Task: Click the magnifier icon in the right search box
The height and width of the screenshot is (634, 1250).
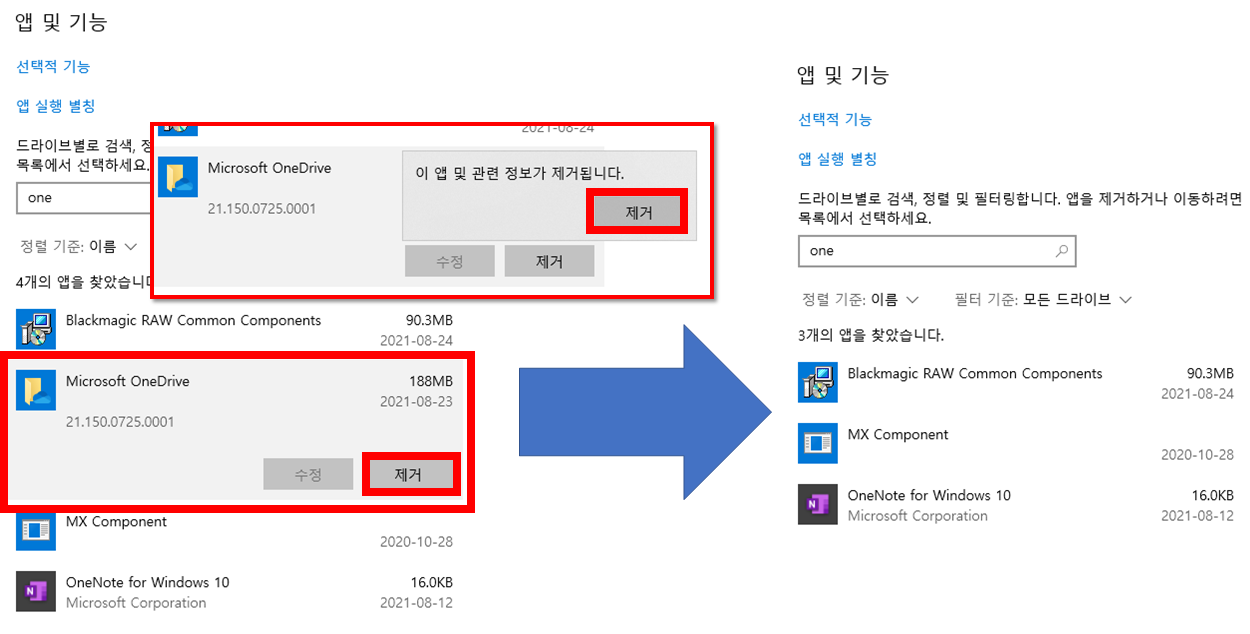Action: [x=1062, y=251]
